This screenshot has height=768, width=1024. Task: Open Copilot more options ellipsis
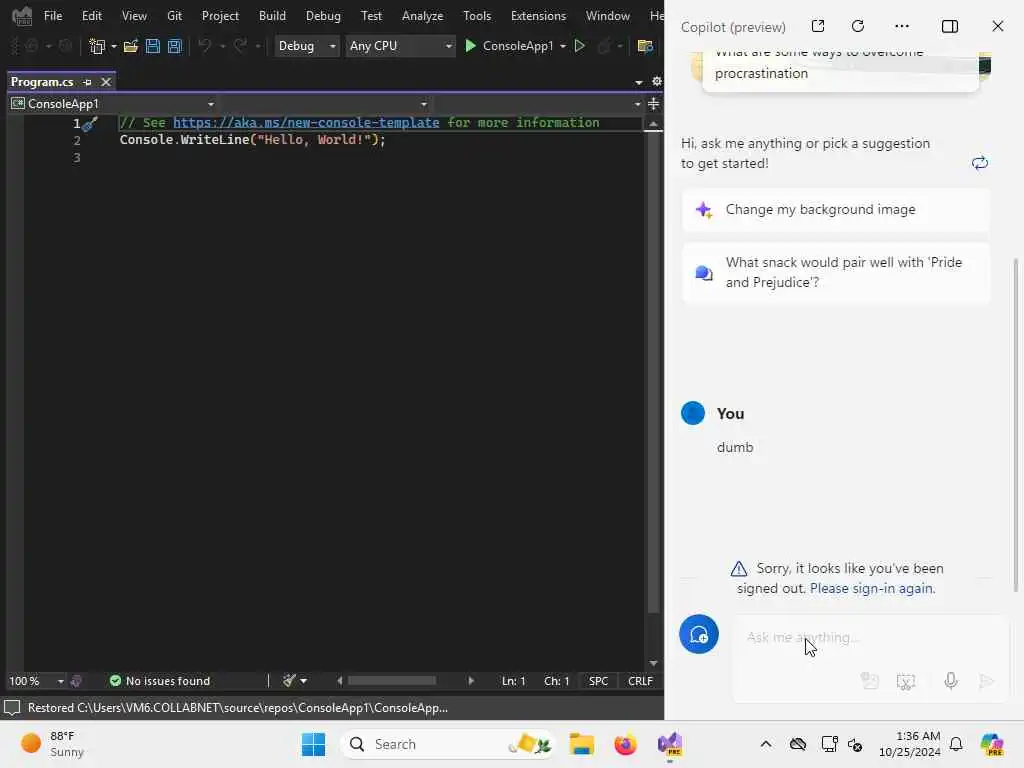pyautogui.click(x=902, y=26)
